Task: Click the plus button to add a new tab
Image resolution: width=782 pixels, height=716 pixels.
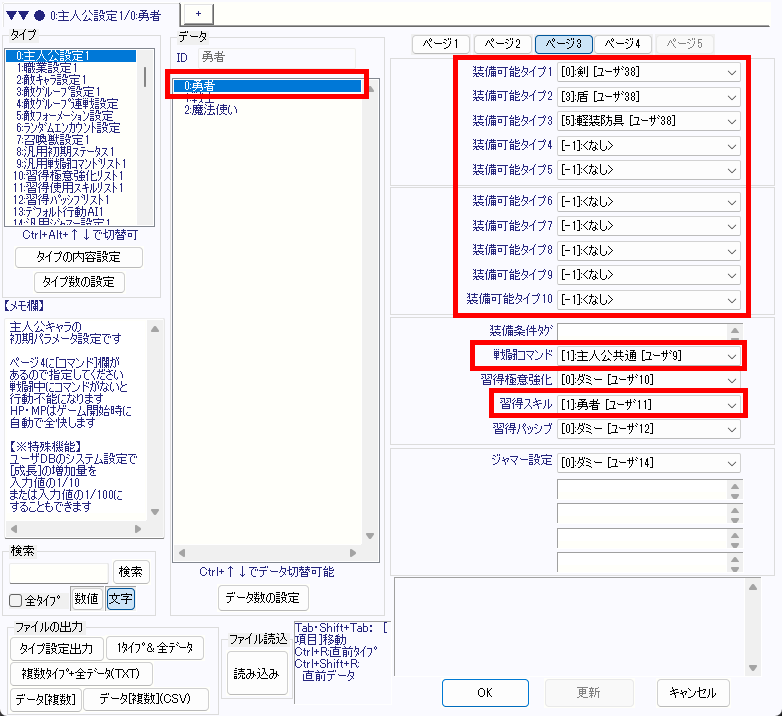Action: coord(198,11)
